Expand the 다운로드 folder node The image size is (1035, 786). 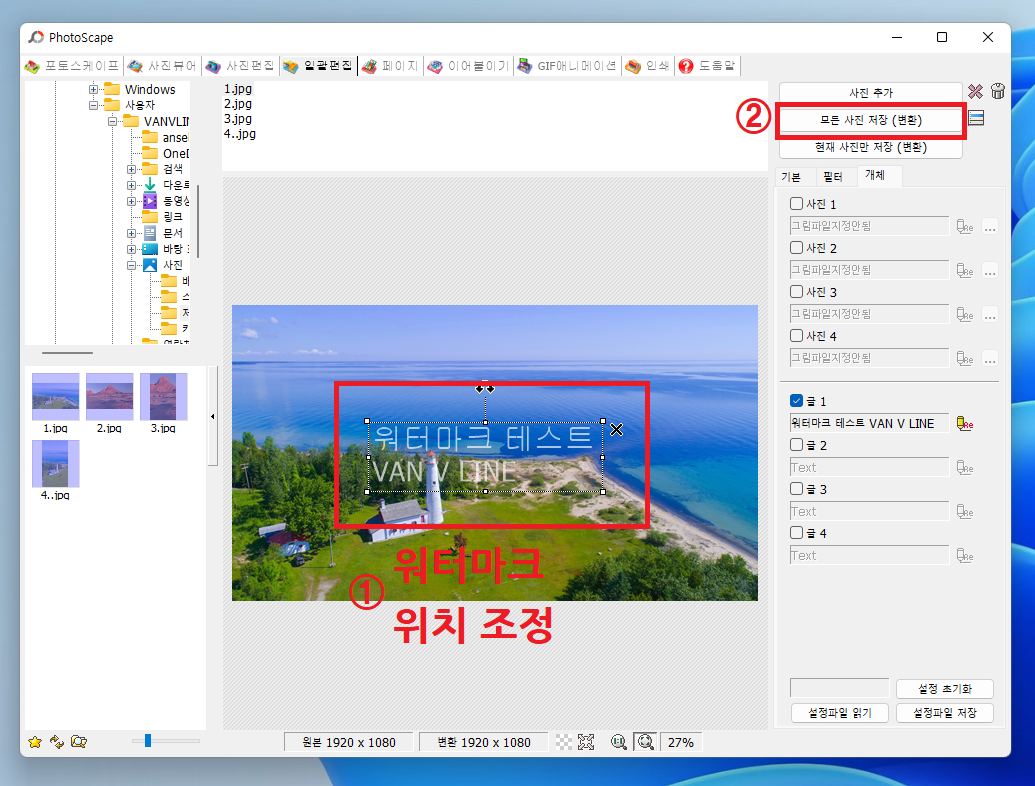tap(131, 185)
